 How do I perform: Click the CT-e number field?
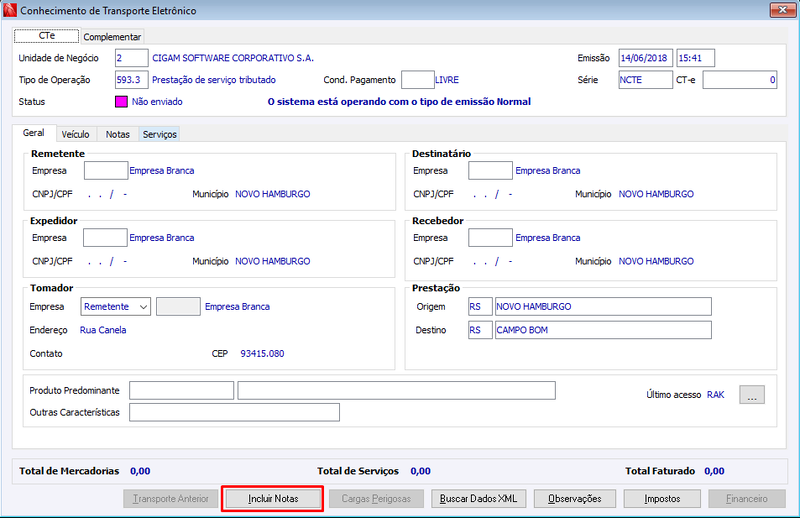click(740, 80)
